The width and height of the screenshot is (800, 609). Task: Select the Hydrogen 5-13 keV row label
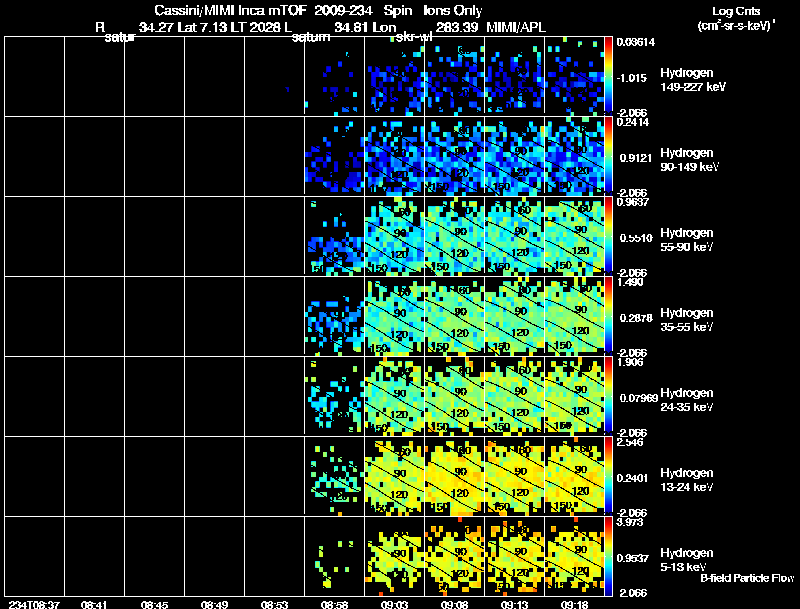coord(687,560)
